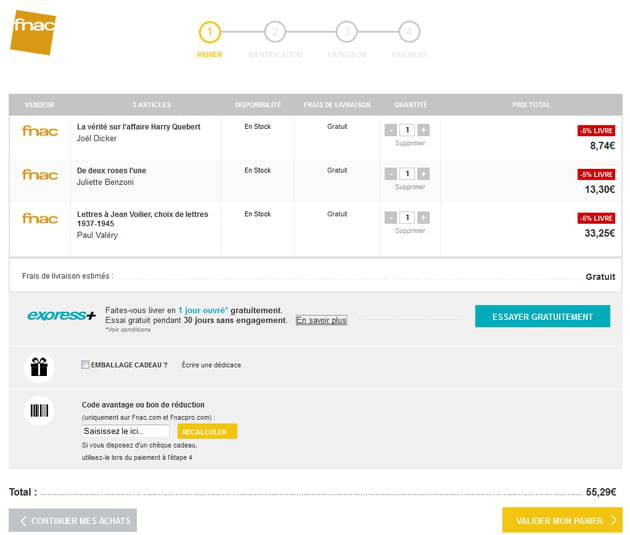This screenshot has width=630, height=535.
Task: Click -5% LIVRE badge above 8,74€
Action: click(x=596, y=131)
